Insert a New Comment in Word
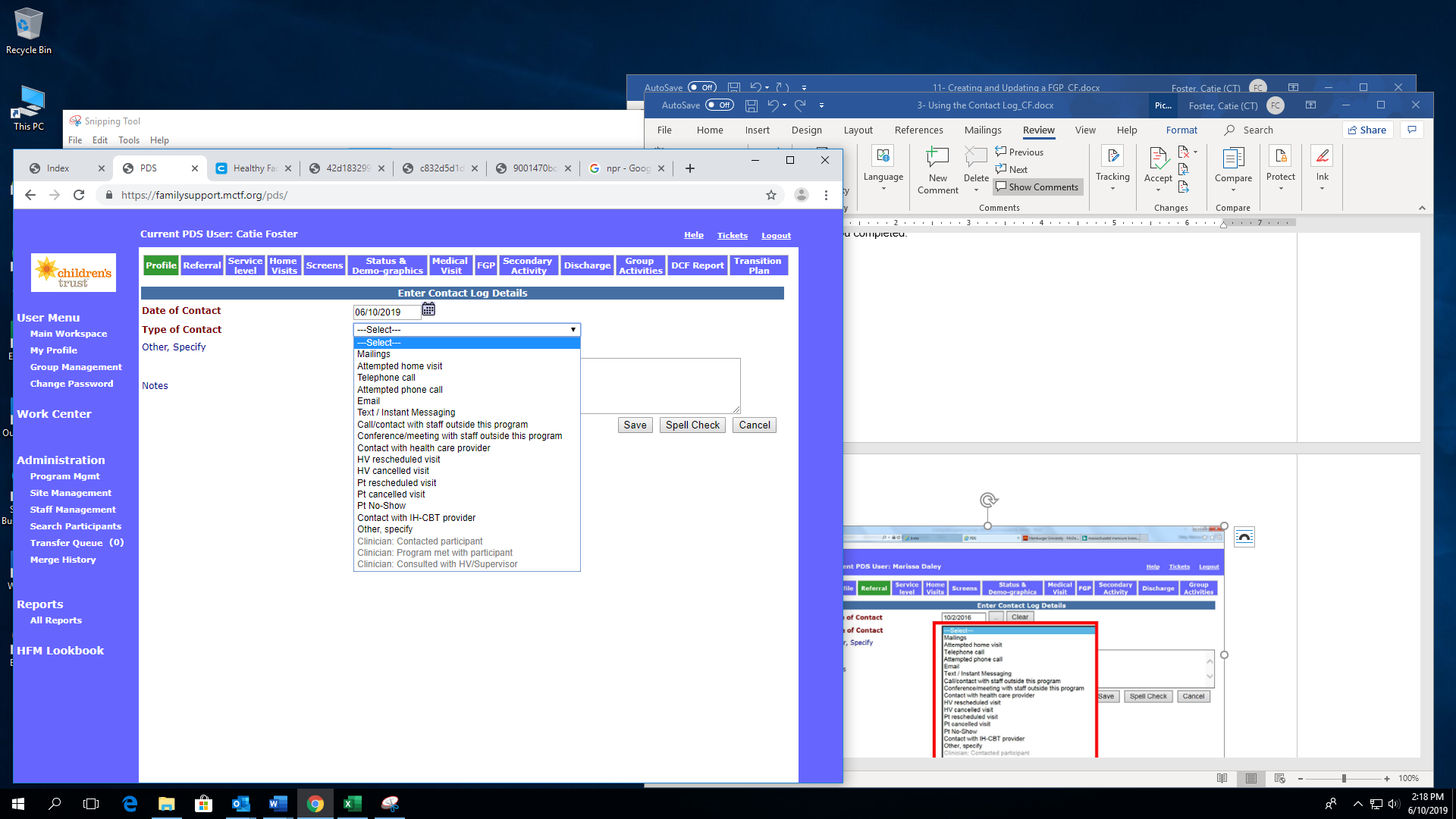This screenshot has width=1456, height=819. click(x=938, y=170)
